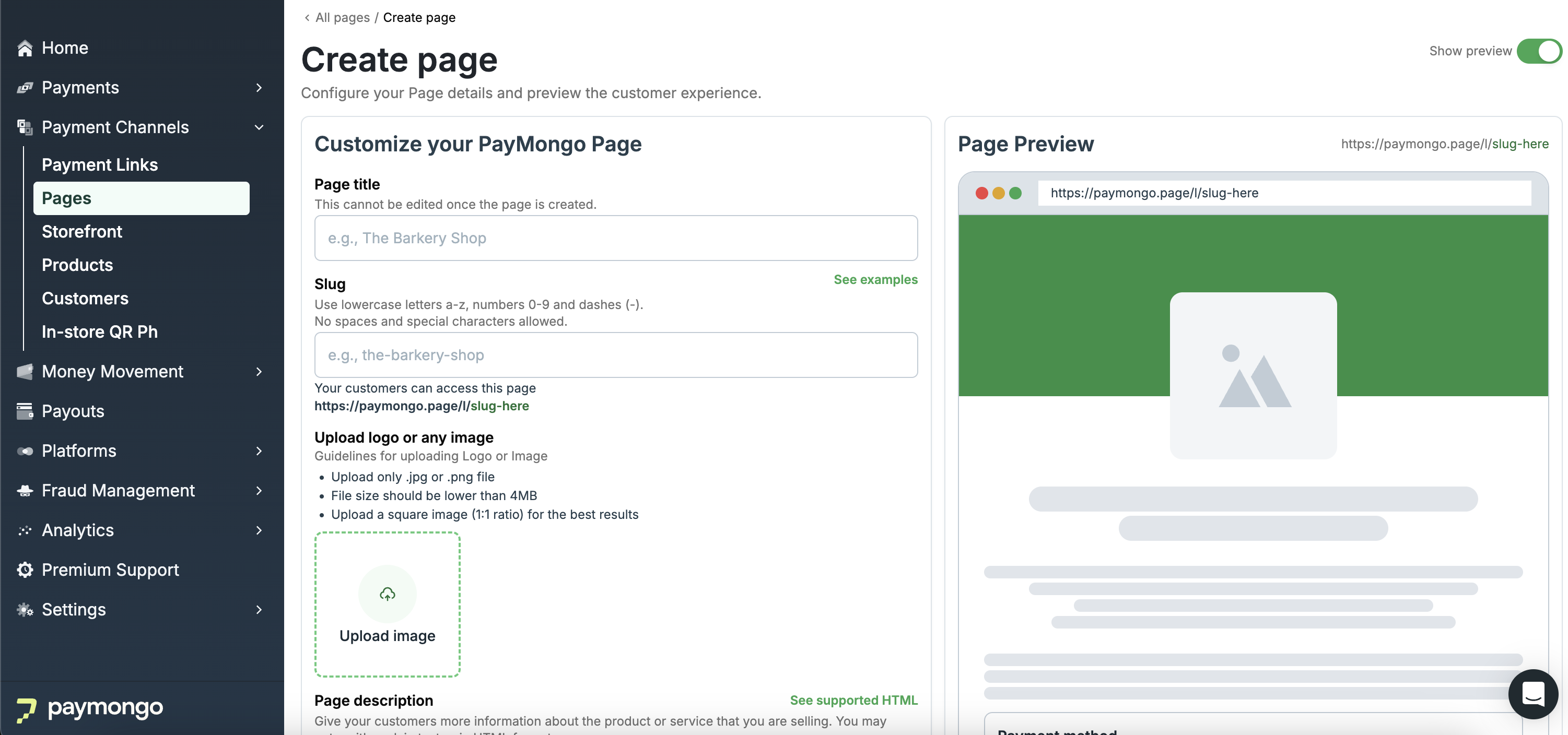
Task: Expand the Payments menu chevron
Action: pyautogui.click(x=259, y=88)
